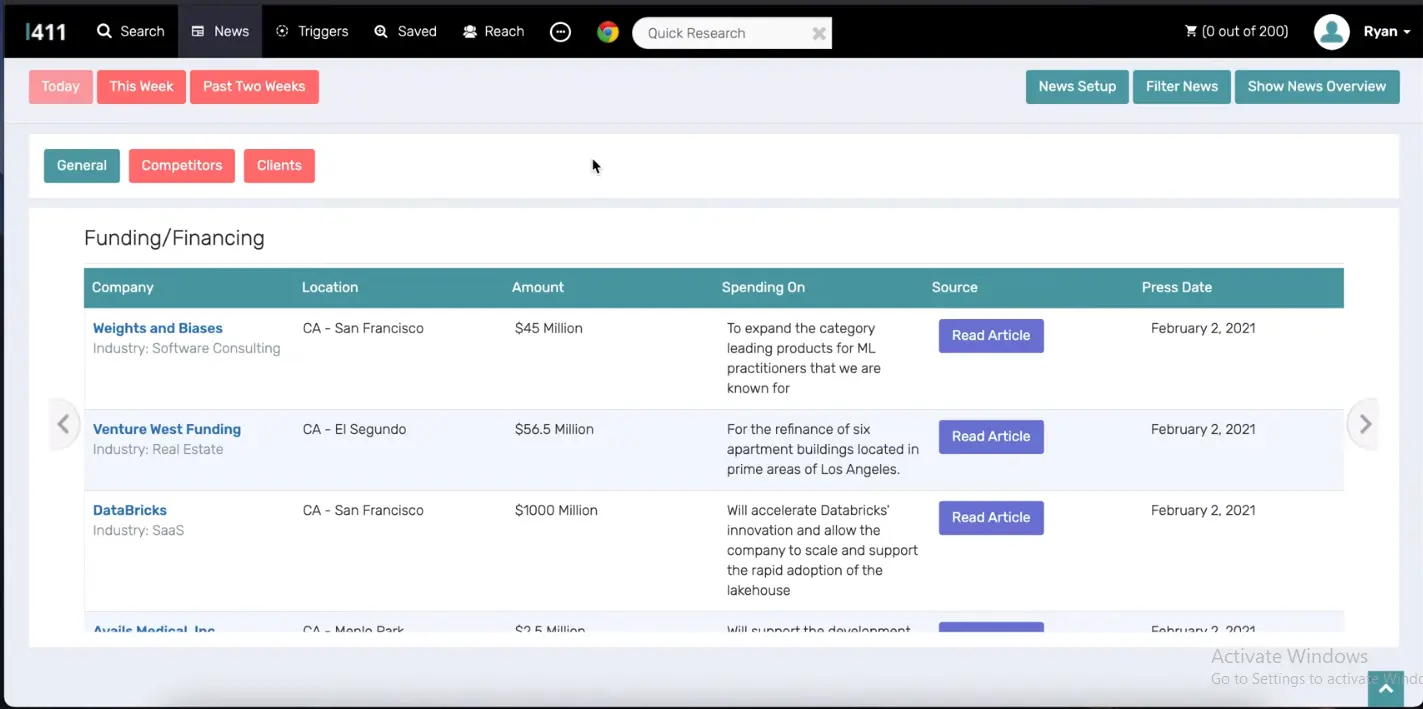Click the Press Date column header
Viewport: 1423px width, 709px height.
click(1177, 287)
